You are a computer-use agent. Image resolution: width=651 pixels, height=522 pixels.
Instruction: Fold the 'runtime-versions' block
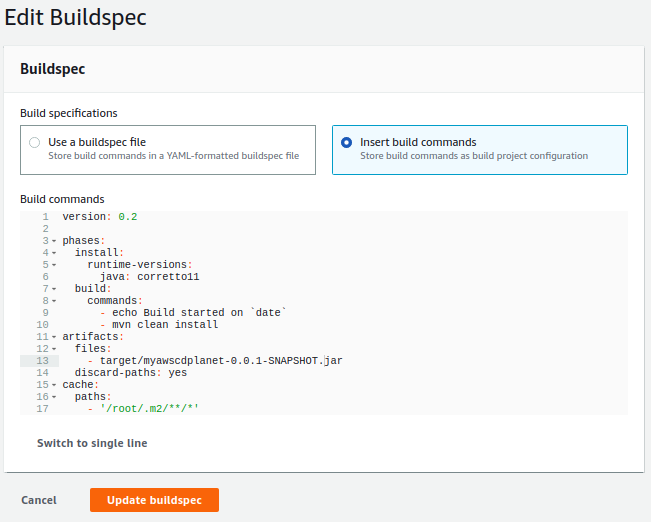[x=54, y=265]
